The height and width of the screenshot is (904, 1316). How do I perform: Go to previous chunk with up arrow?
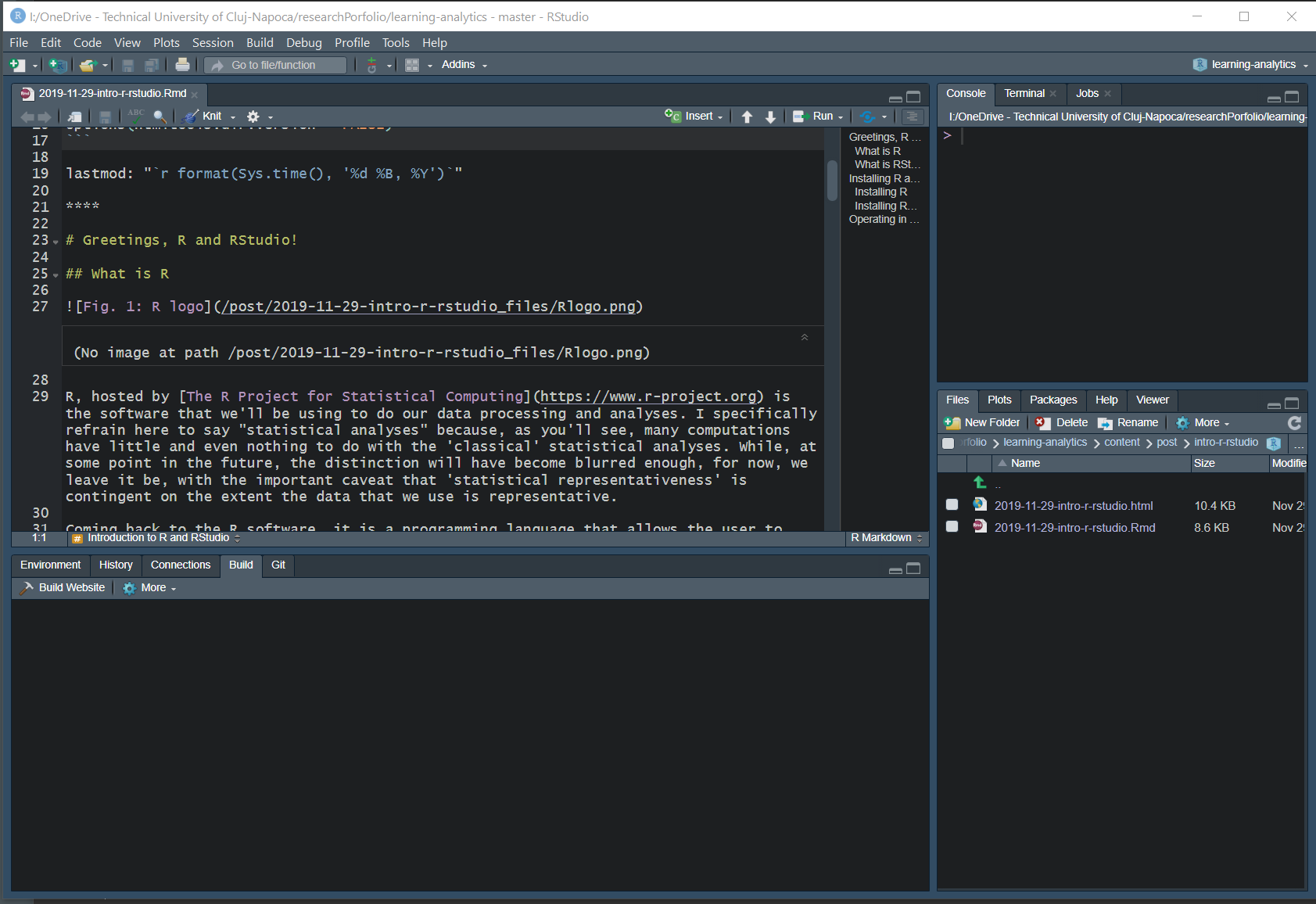point(747,117)
